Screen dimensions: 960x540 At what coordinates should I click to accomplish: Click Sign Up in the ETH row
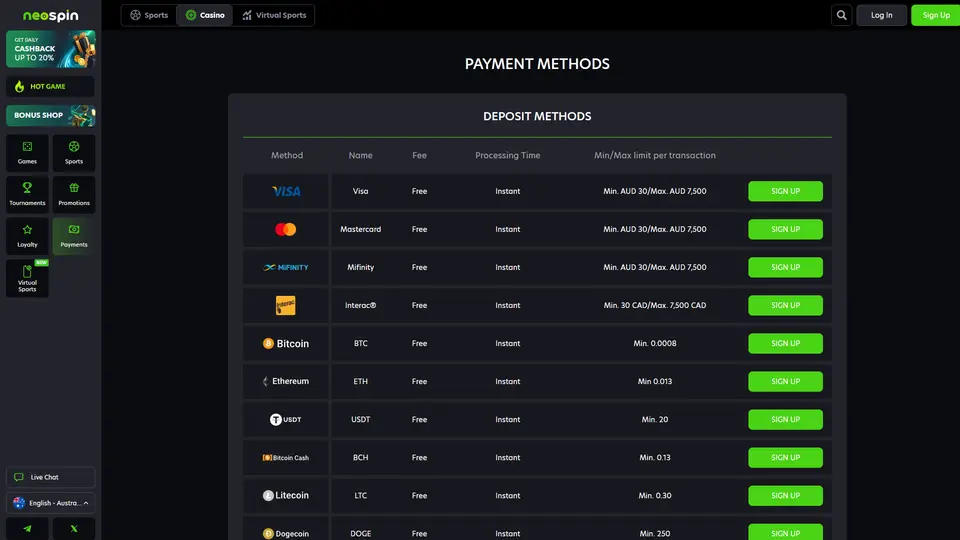[x=786, y=381]
